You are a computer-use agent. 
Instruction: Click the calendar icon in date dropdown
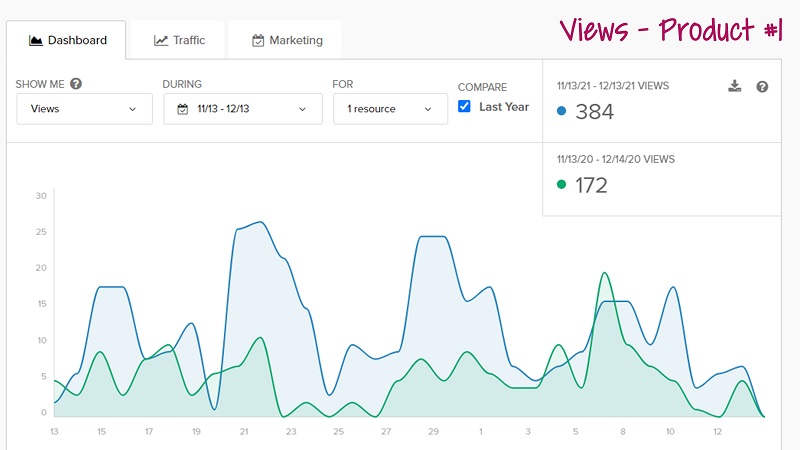click(x=183, y=109)
